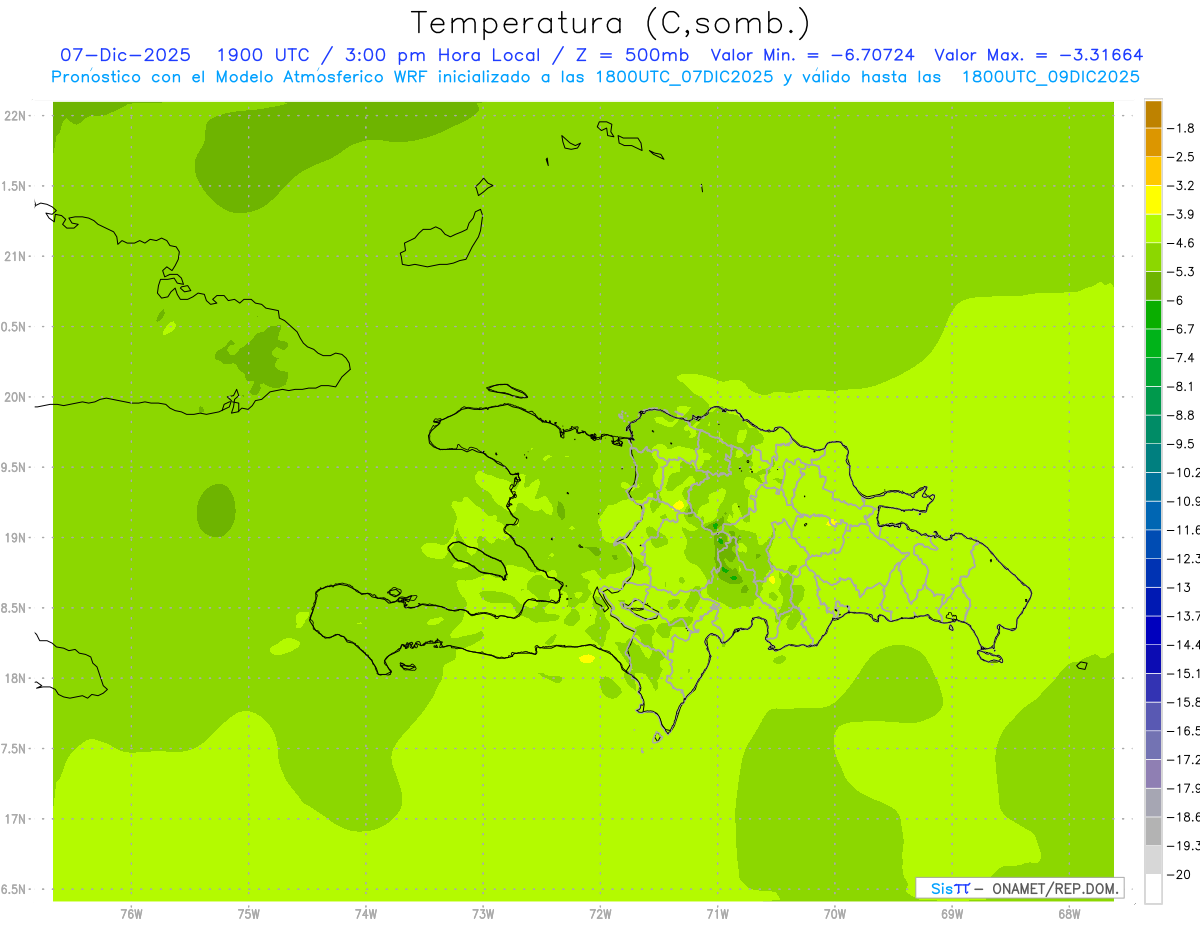Click the "17N" latitude label
This screenshot has height=927, width=1200.
[x=14, y=819]
